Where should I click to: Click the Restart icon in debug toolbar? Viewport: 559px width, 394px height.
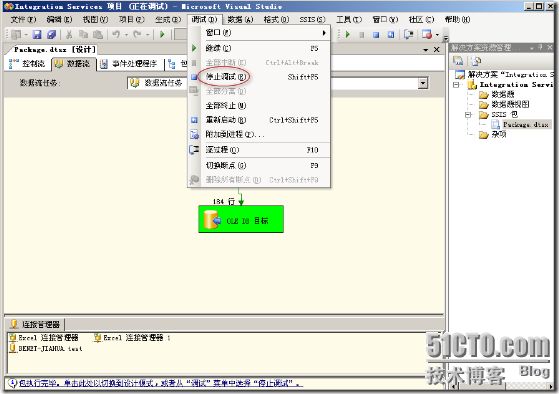click(x=391, y=35)
